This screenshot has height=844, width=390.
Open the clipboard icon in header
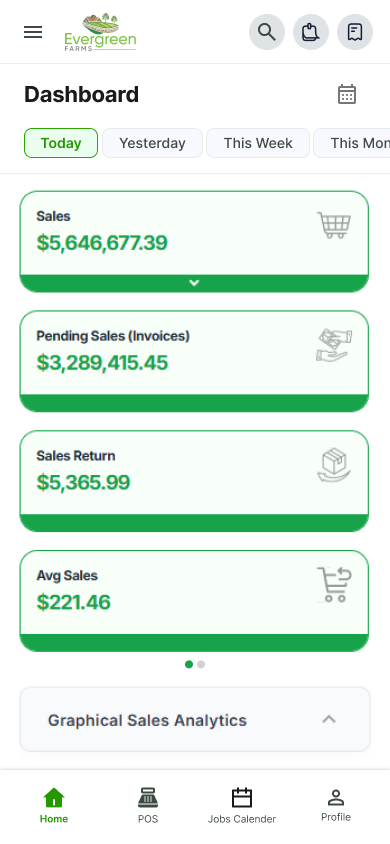[x=311, y=32]
